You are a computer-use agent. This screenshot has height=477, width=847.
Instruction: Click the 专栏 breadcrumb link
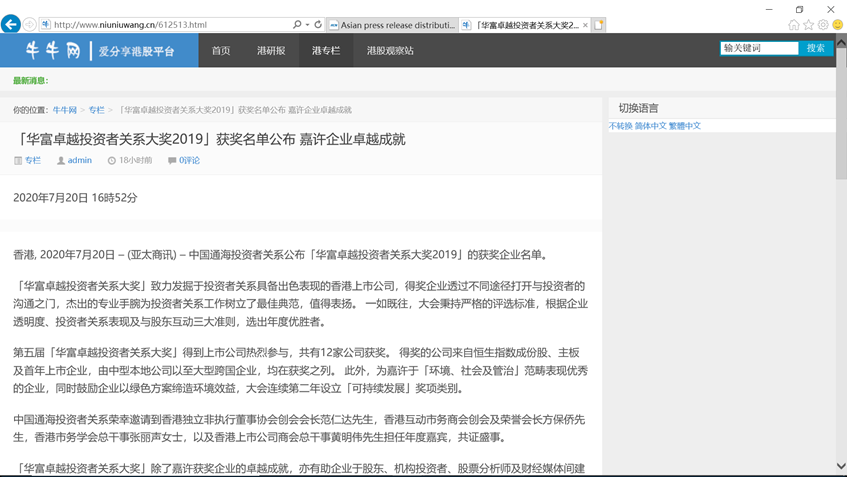96,110
